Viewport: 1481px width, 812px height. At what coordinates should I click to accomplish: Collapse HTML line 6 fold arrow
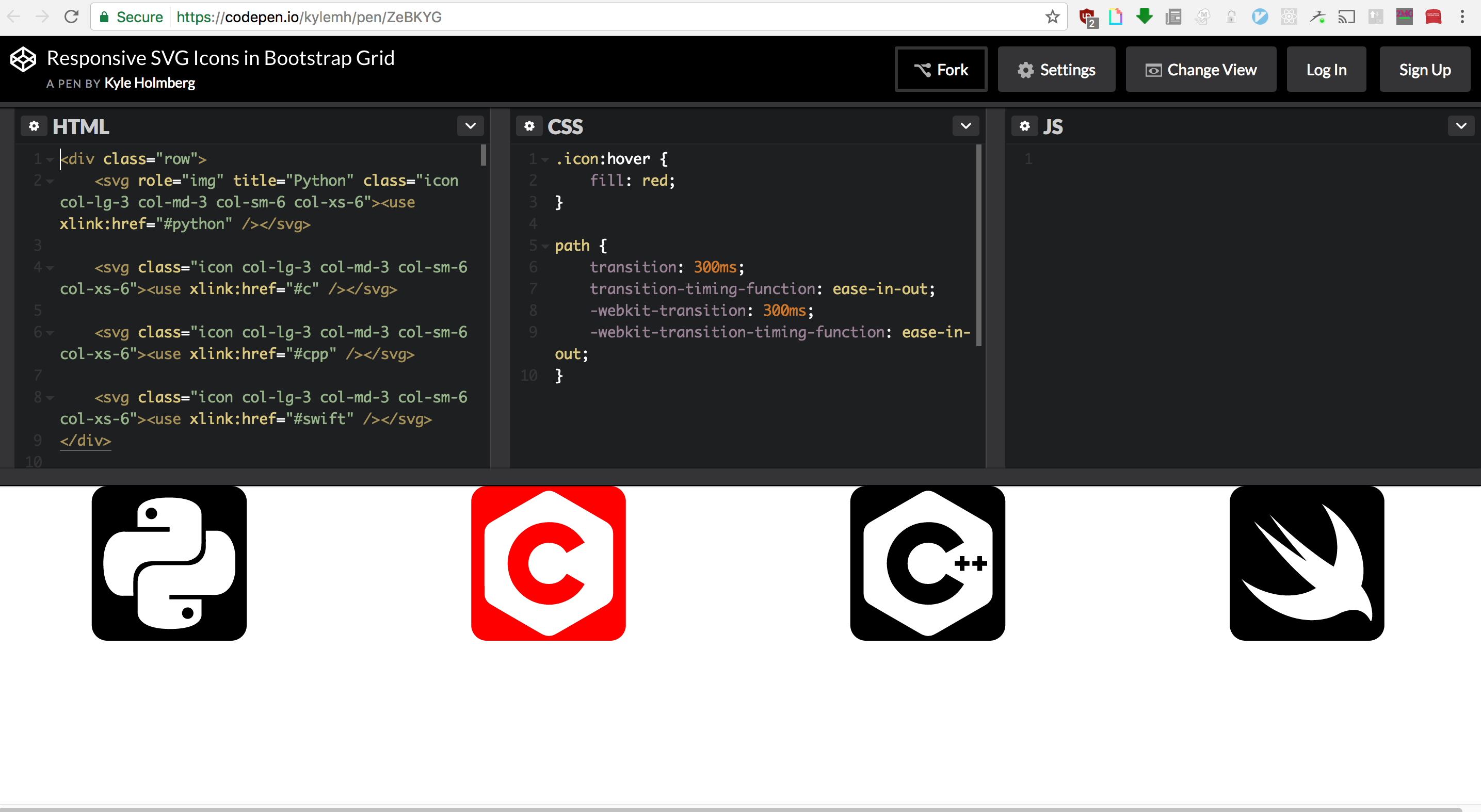pyautogui.click(x=50, y=333)
